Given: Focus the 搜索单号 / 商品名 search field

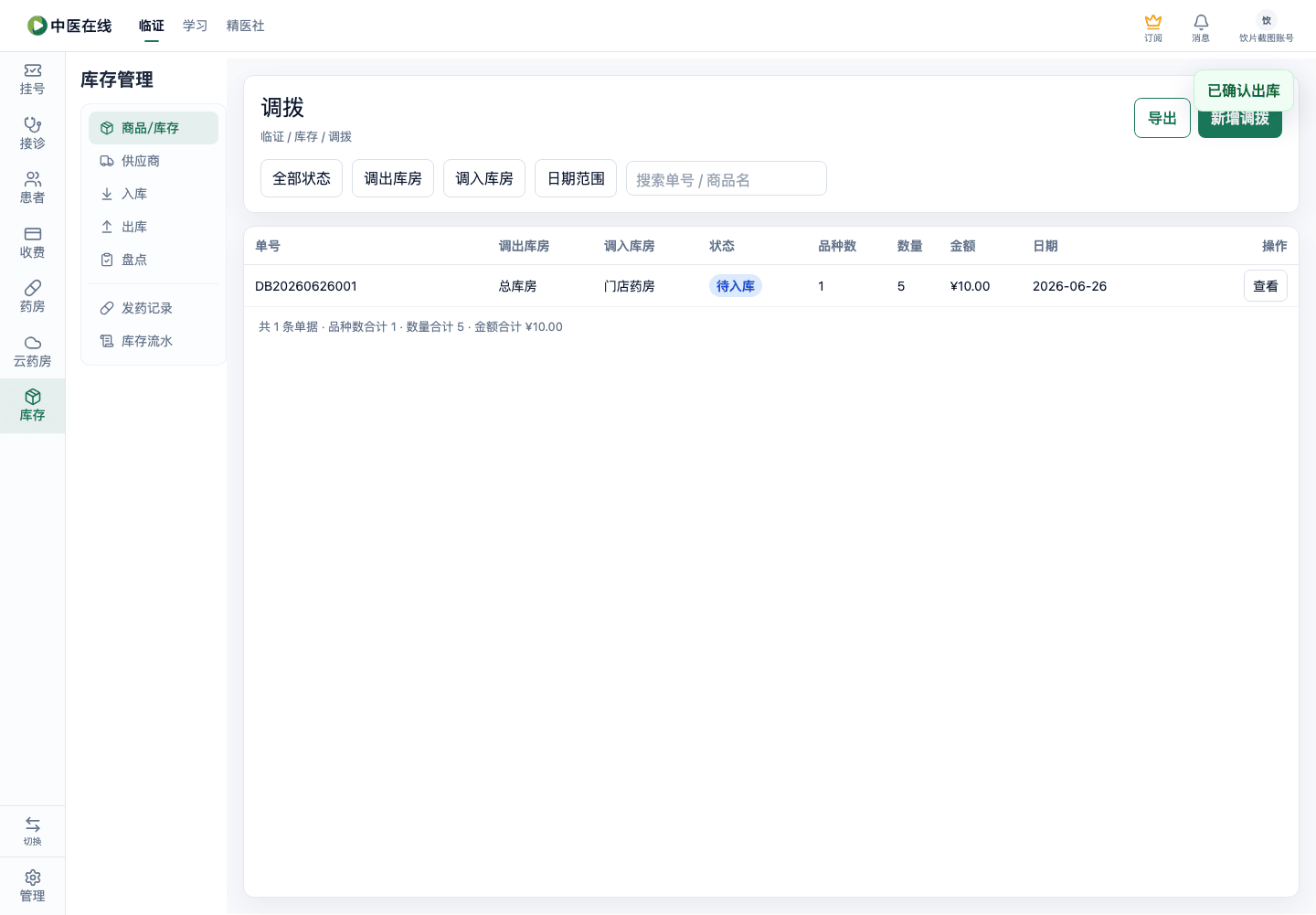Looking at the screenshot, I should coord(727,178).
